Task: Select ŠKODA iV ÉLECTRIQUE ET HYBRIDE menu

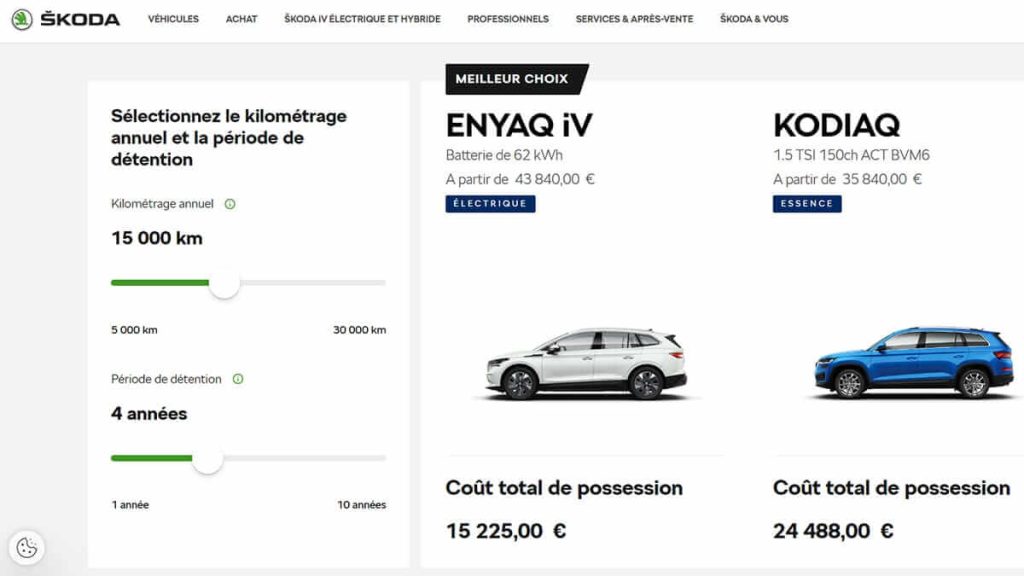Action: 363,18
